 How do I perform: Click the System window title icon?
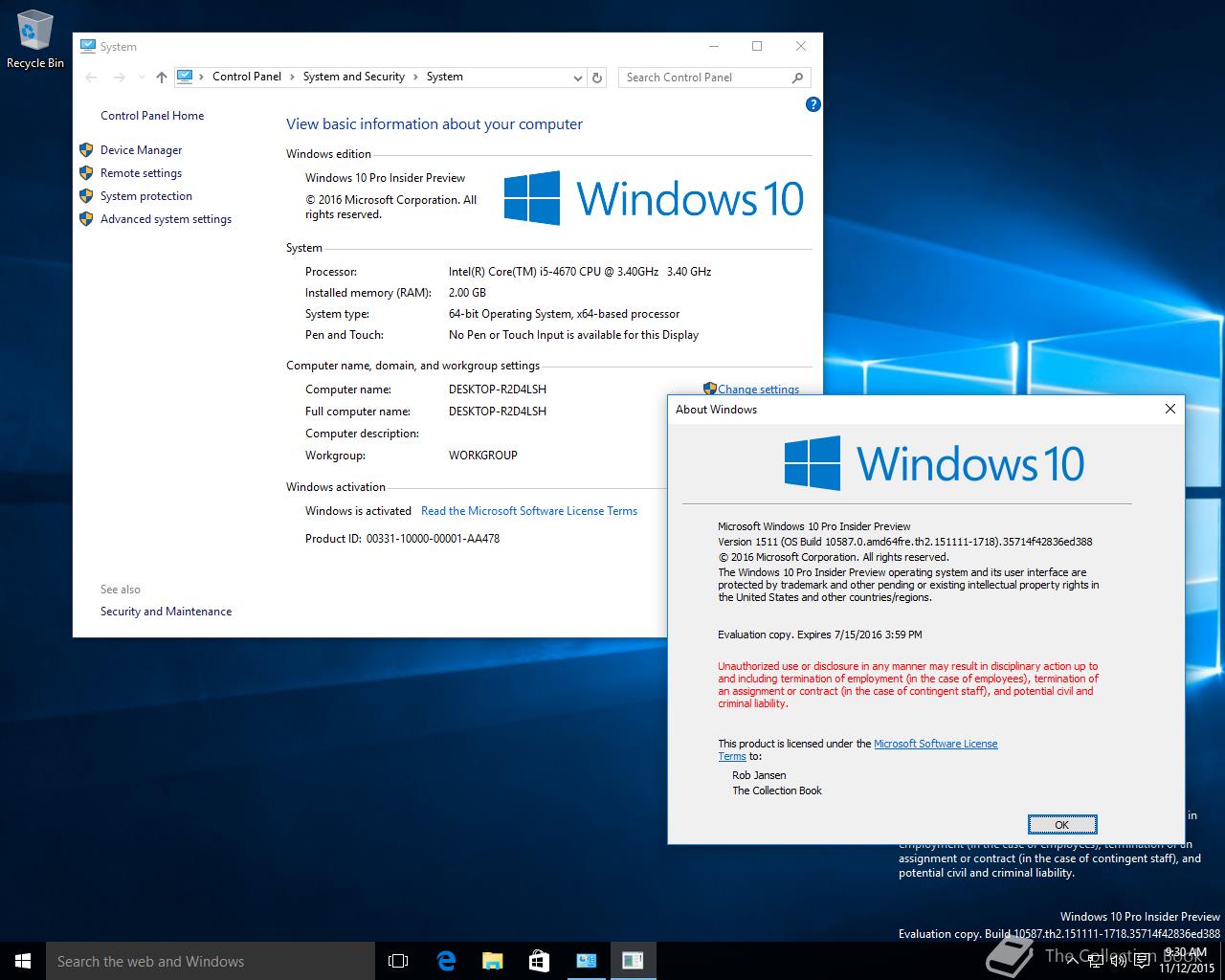pyautogui.click(x=88, y=46)
